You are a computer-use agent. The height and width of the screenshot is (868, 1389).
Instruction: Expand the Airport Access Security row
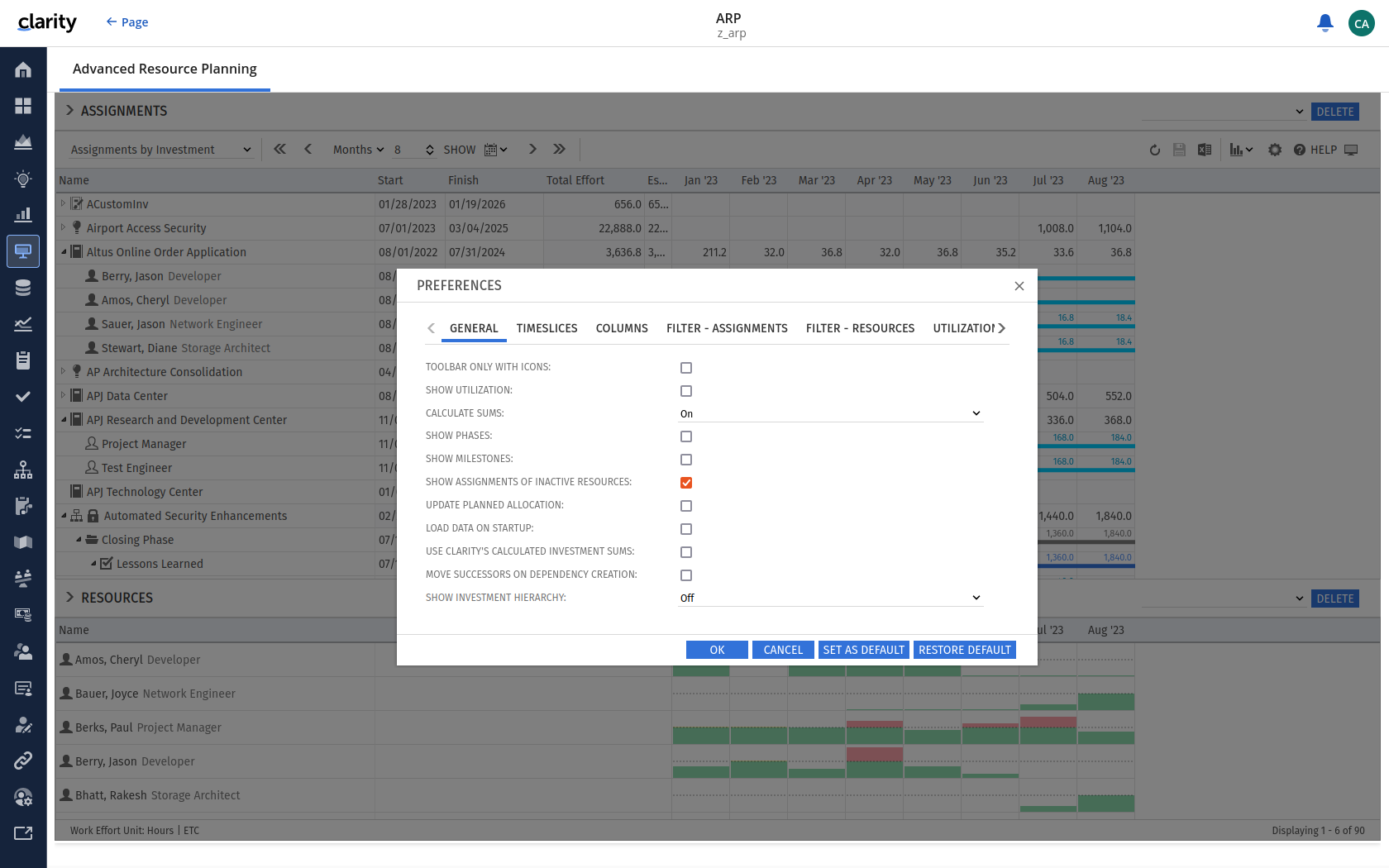[x=63, y=227]
